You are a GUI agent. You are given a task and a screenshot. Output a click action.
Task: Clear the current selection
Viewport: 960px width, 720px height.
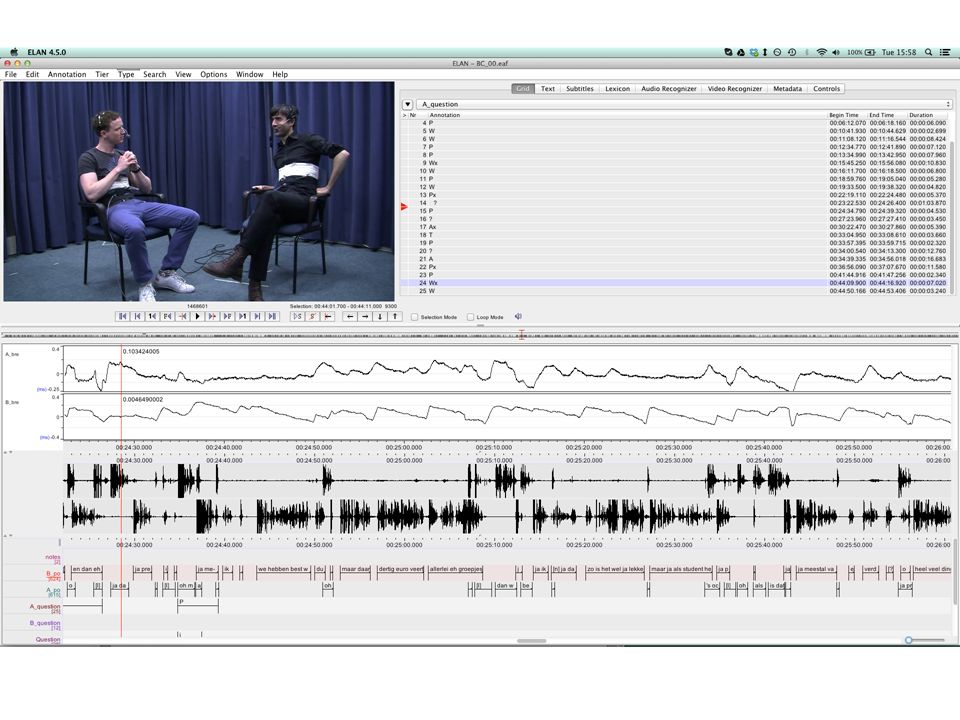(x=312, y=317)
